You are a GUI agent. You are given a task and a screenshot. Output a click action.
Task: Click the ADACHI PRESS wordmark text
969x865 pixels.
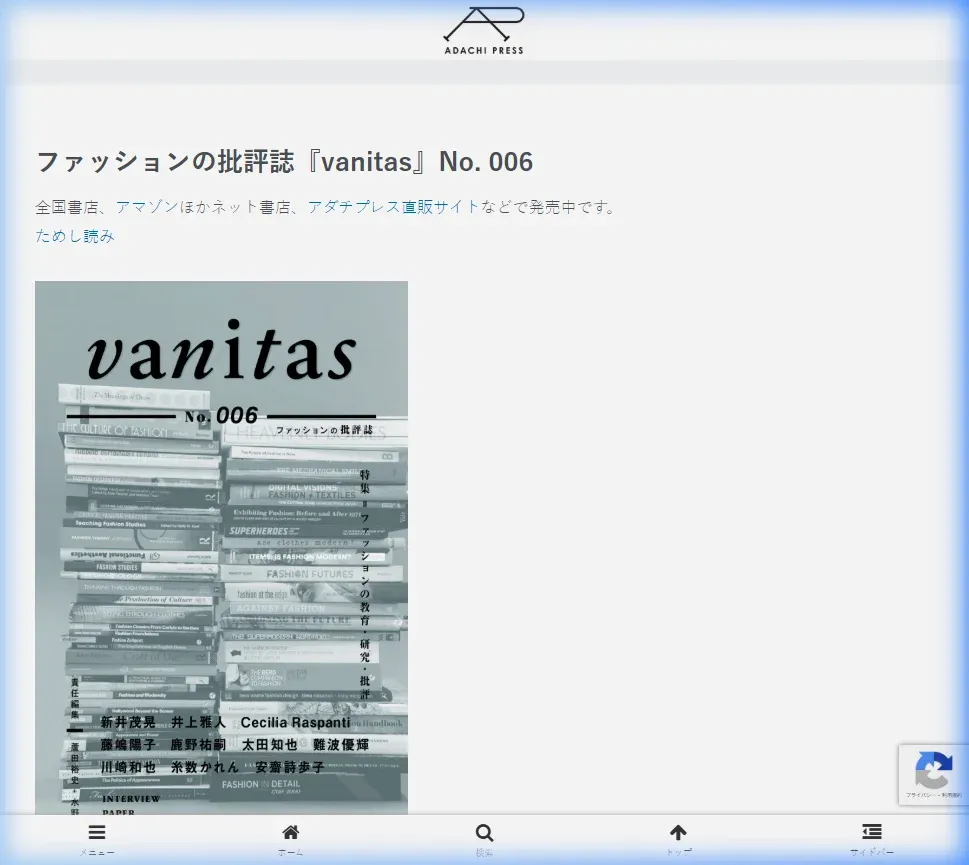(484, 50)
